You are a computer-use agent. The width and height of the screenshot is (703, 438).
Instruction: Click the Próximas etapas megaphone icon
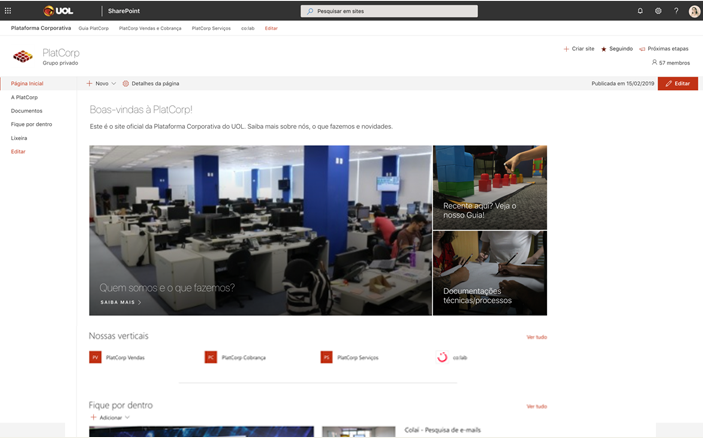point(642,49)
